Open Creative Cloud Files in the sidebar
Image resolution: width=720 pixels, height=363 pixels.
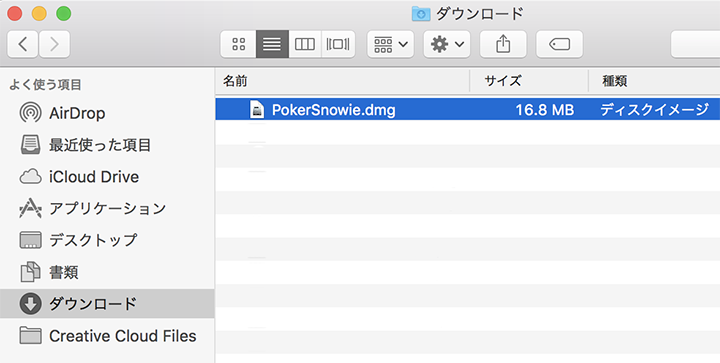tap(107, 336)
